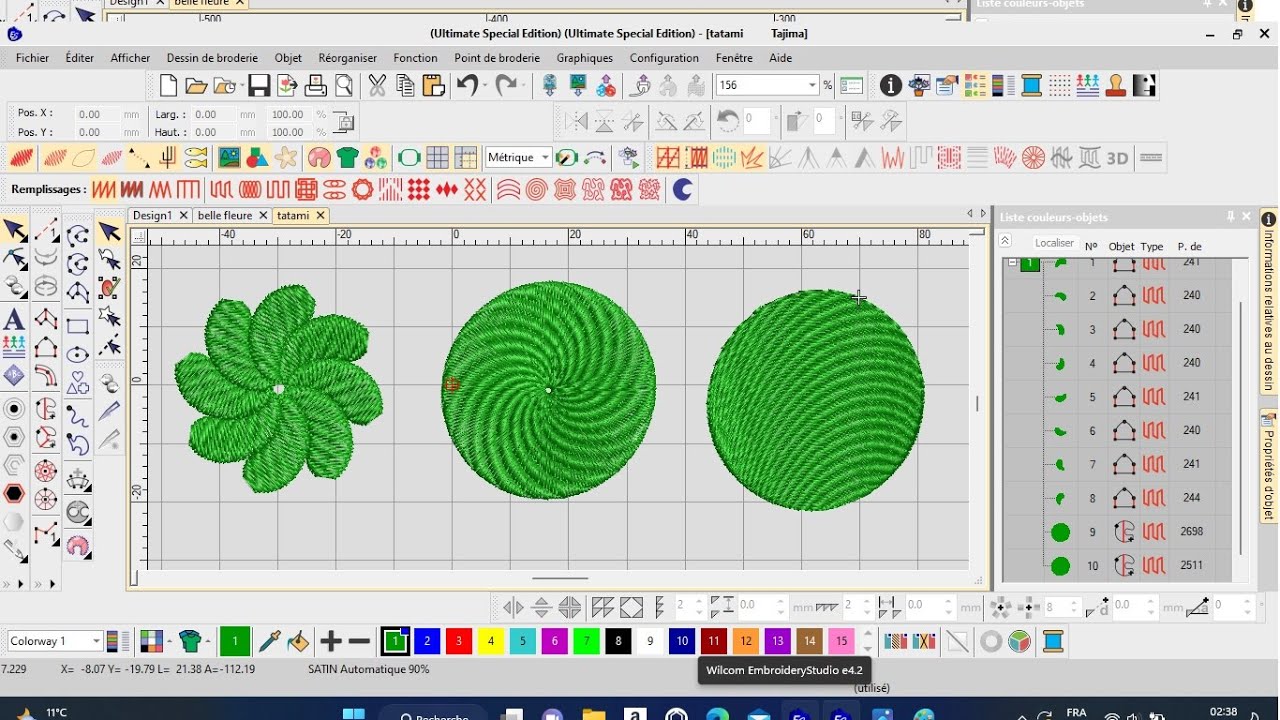The image size is (1280, 720).
Task: Open Propriétés de l'objet side tab
Action: coord(1269,468)
